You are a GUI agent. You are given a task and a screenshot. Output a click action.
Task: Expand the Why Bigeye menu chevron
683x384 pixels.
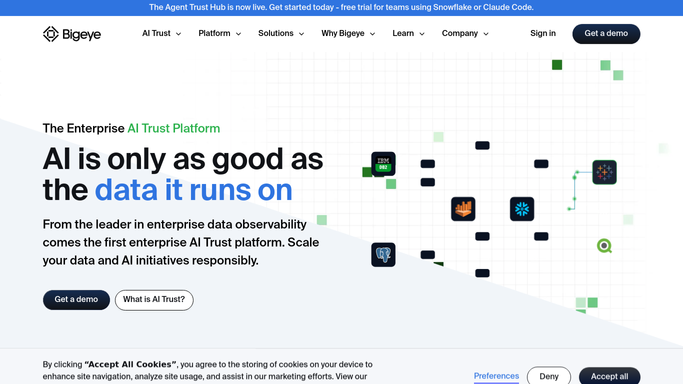(372, 34)
